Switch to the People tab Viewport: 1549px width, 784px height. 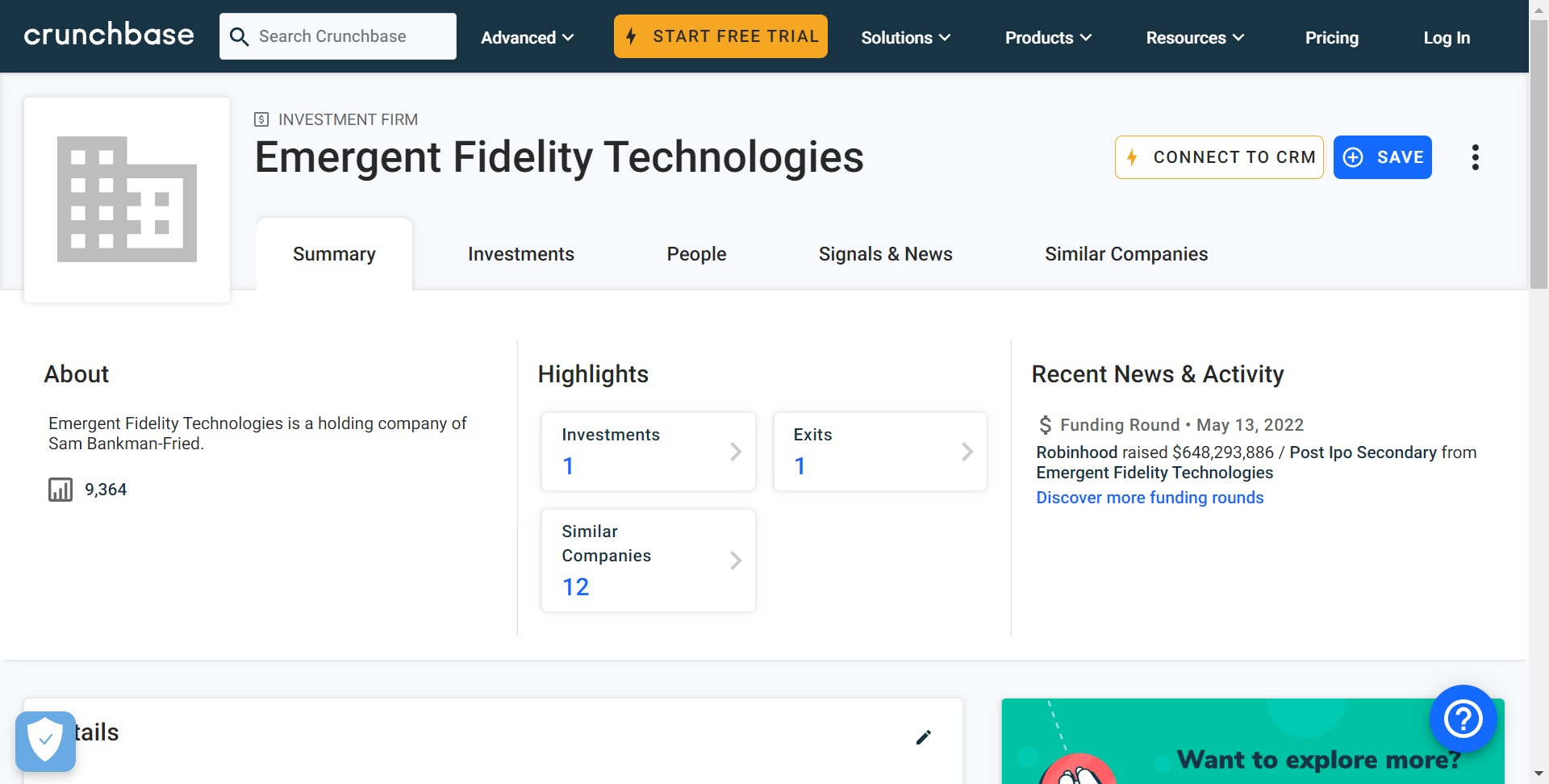point(696,254)
